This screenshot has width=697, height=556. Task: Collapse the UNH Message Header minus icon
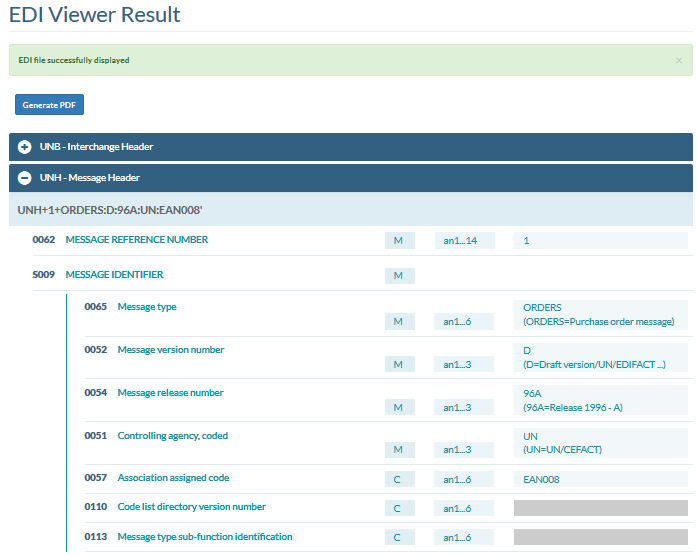click(25, 178)
